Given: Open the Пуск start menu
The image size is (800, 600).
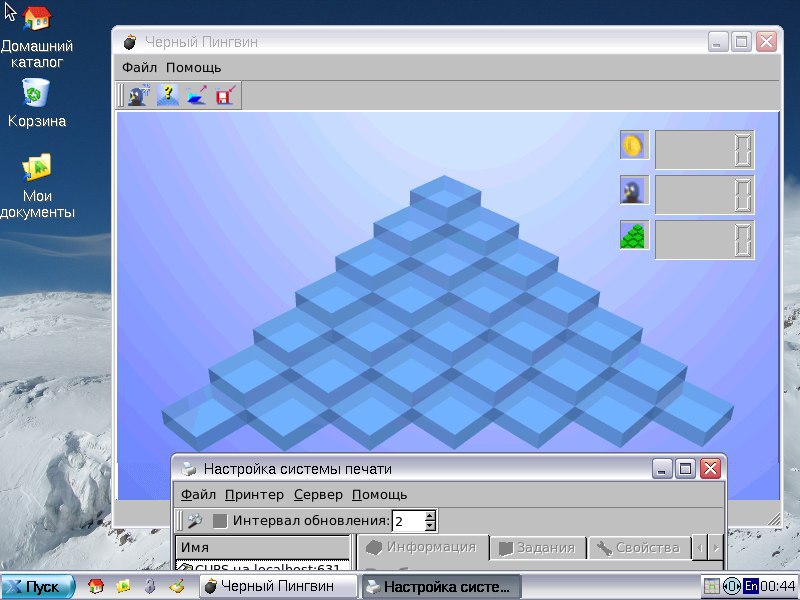Looking at the screenshot, I should 38,586.
